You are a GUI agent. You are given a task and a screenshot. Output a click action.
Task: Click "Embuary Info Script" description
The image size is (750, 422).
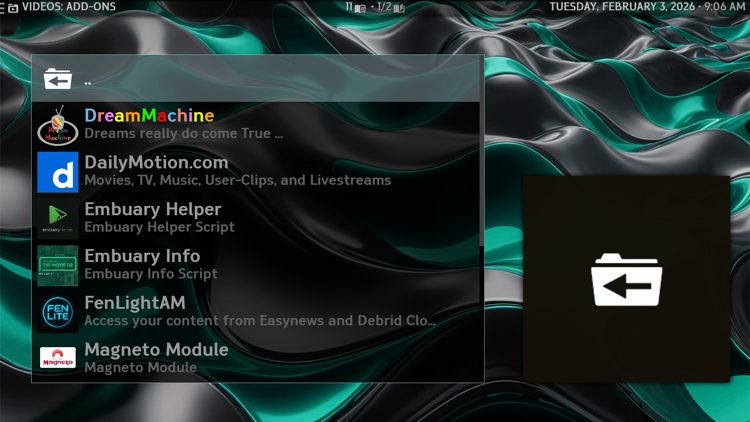[x=151, y=274]
